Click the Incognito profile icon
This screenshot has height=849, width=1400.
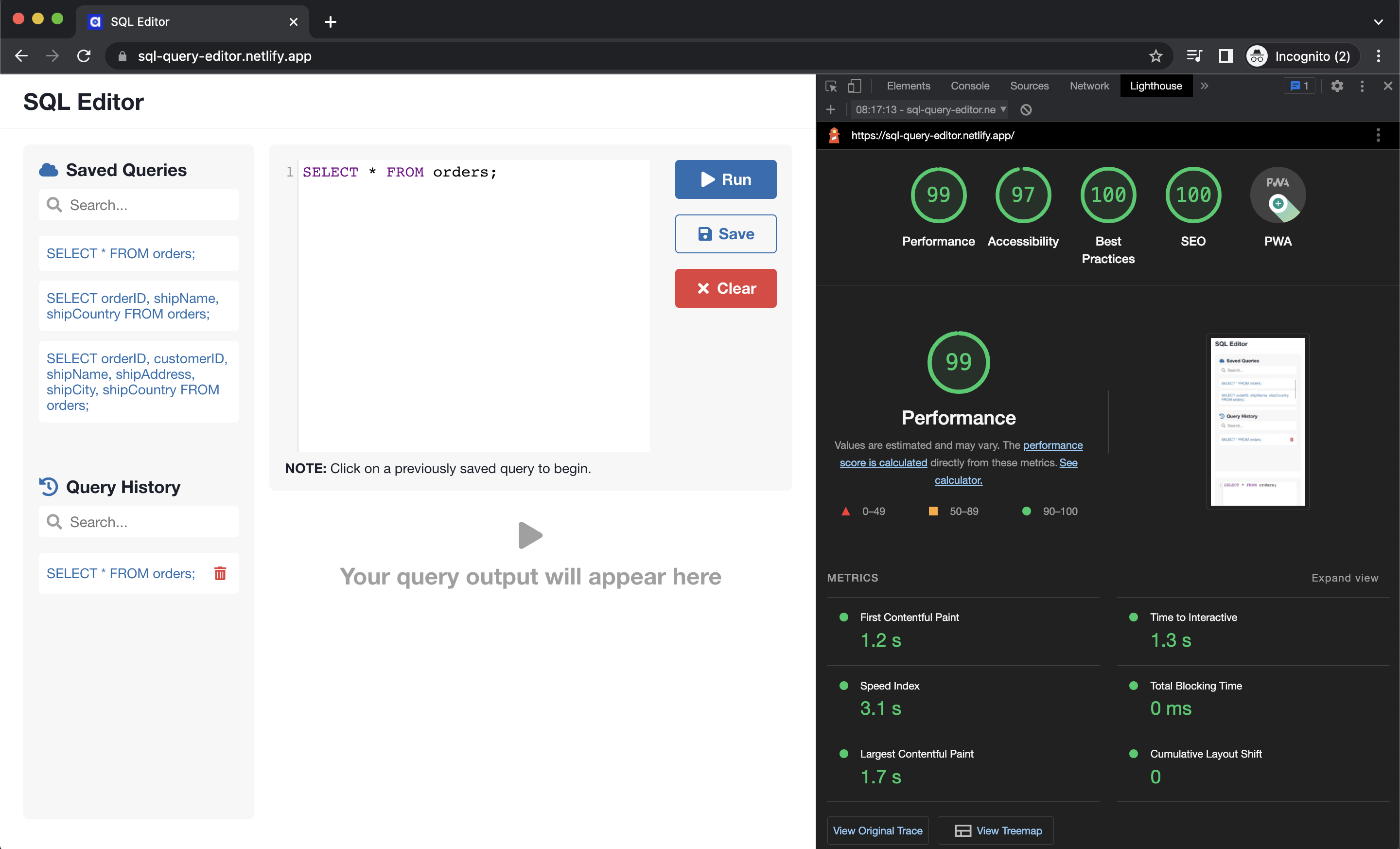(x=1257, y=56)
